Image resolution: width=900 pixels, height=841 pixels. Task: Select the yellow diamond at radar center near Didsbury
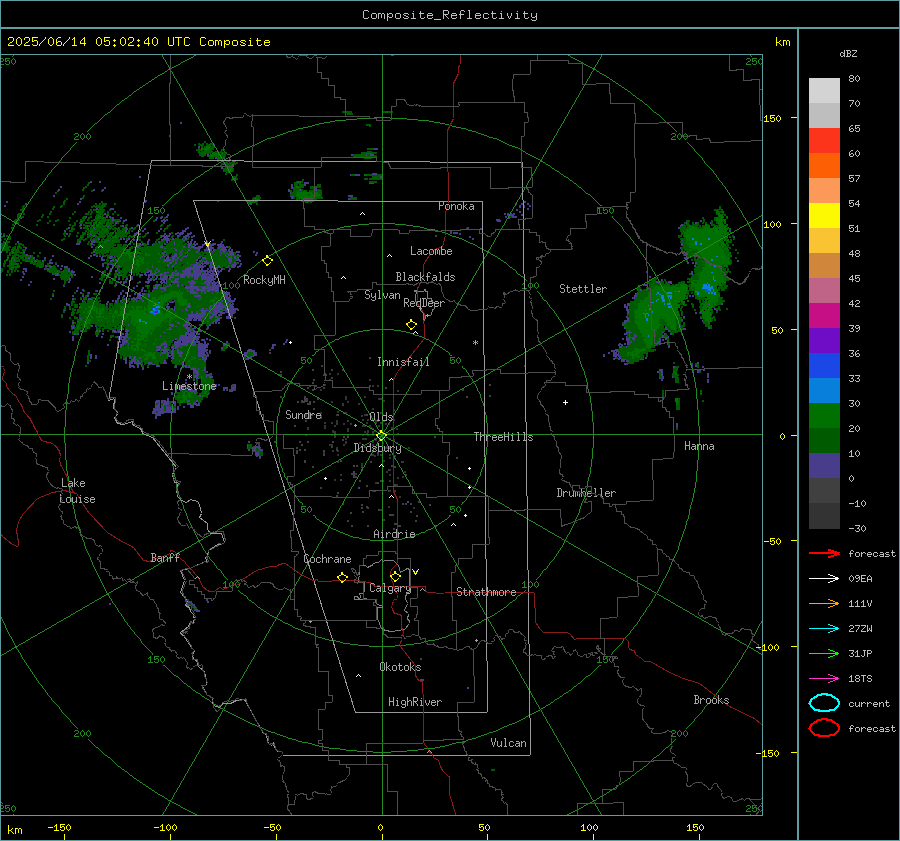pos(381,436)
